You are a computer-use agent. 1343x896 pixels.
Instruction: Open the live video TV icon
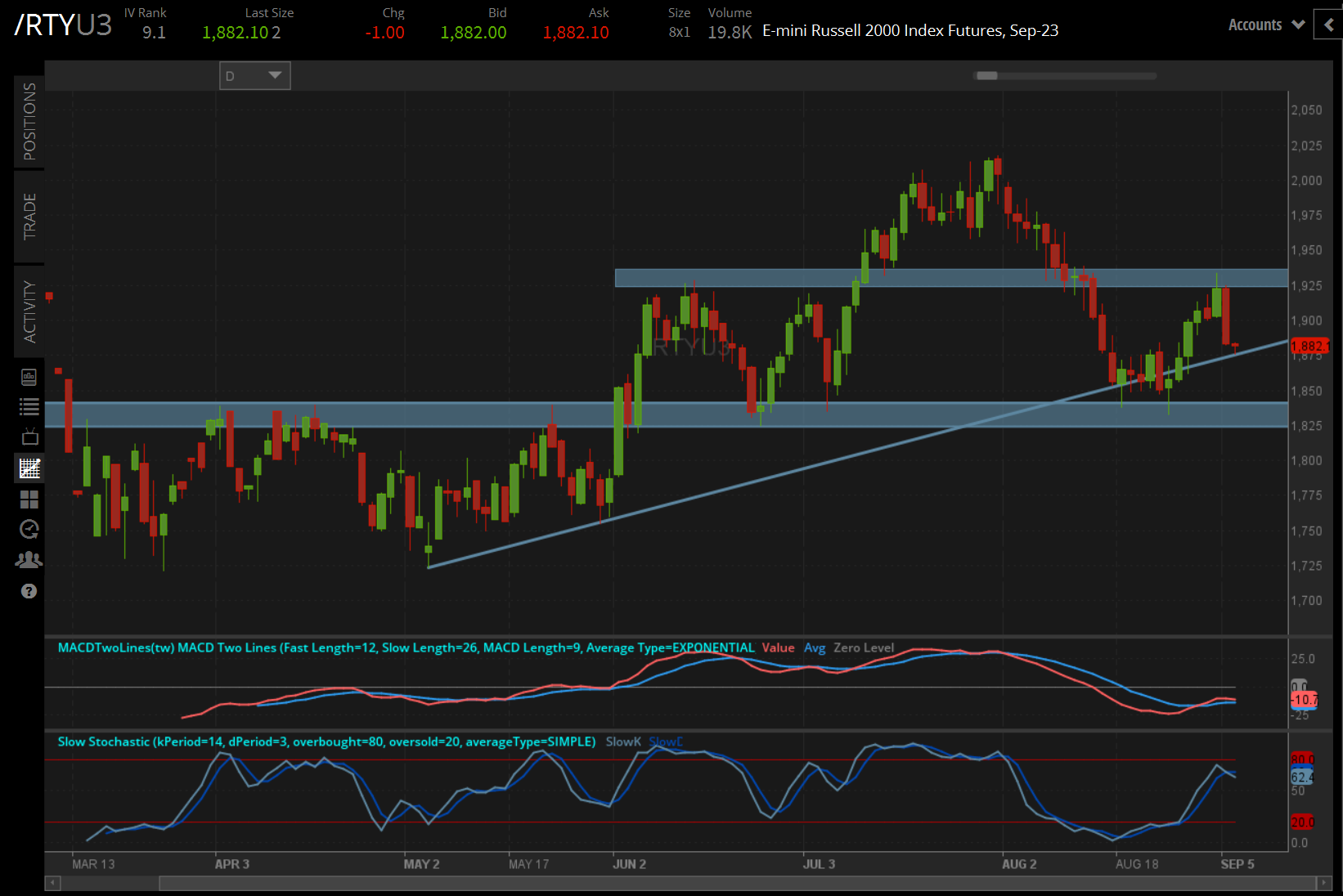29,437
